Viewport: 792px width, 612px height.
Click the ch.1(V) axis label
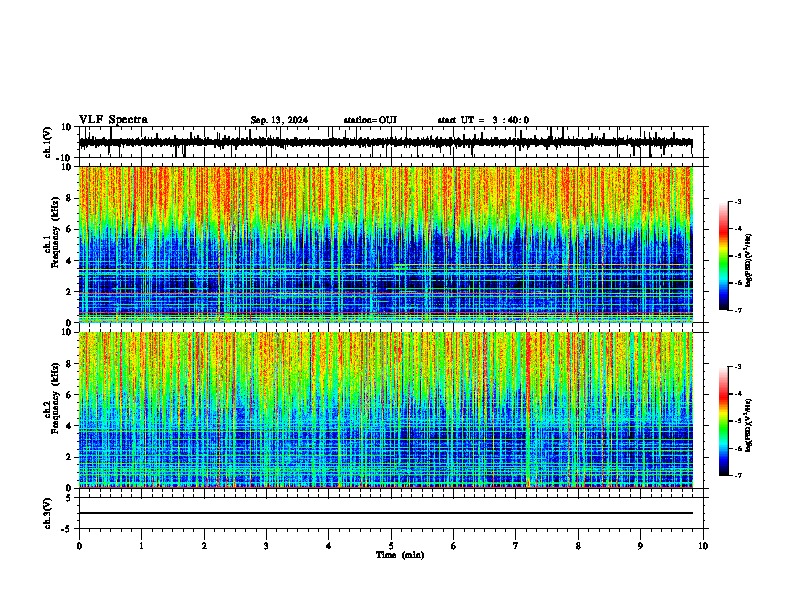pyautogui.click(x=47, y=142)
